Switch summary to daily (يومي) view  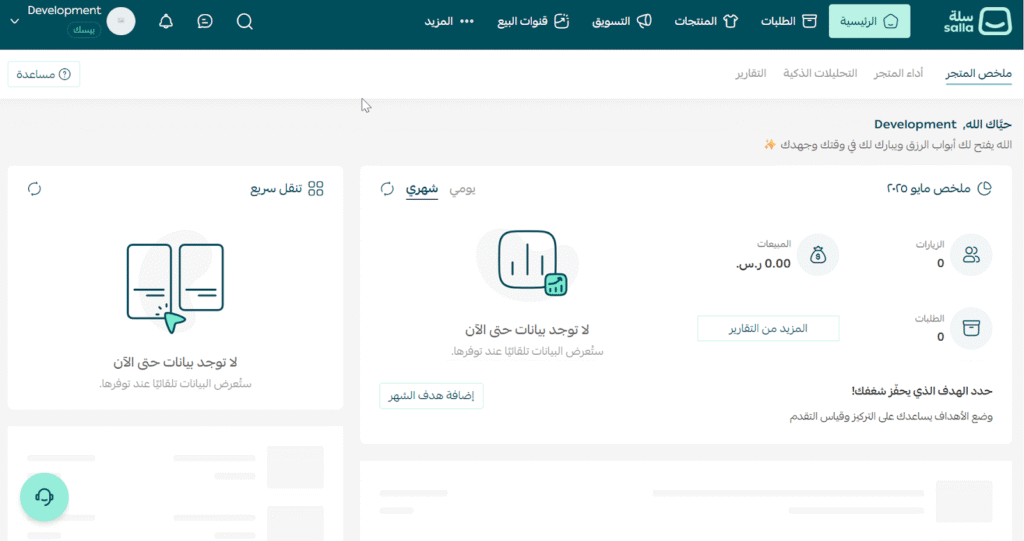click(462, 189)
